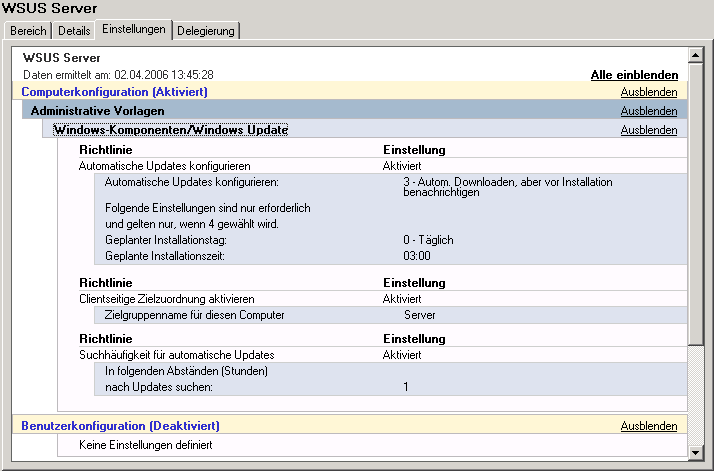Image resolution: width=714 pixels, height=471 pixels.
Task: Click the Alle einblenden link
Action: point(634,75)
